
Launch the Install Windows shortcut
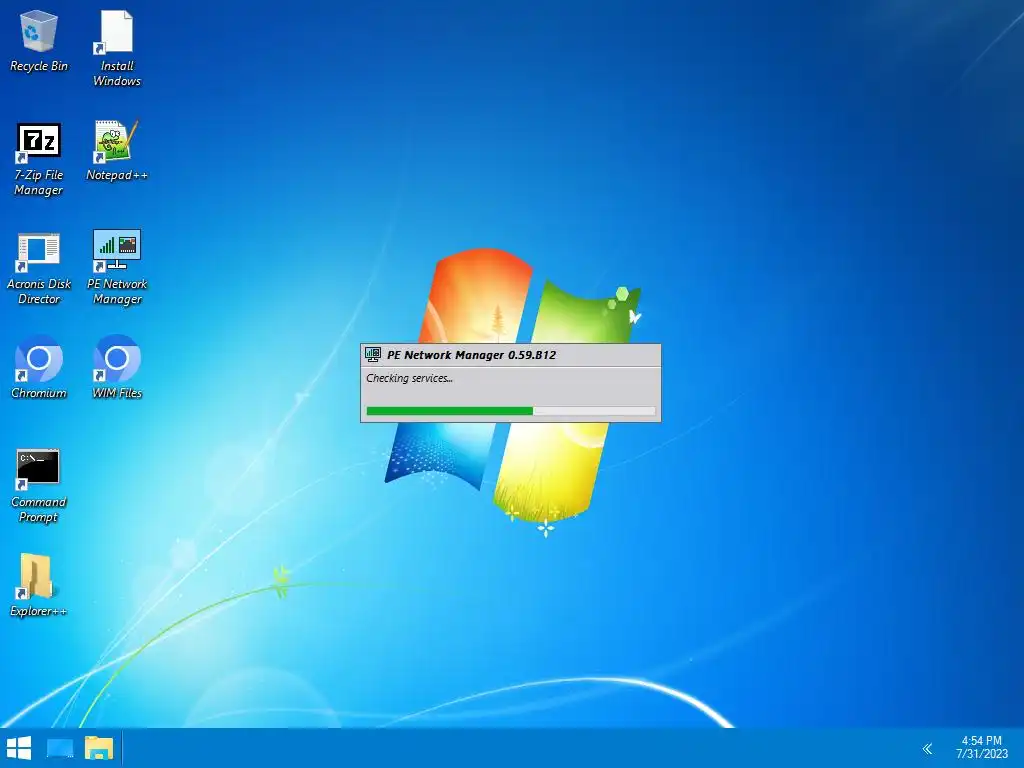[117, 49]
